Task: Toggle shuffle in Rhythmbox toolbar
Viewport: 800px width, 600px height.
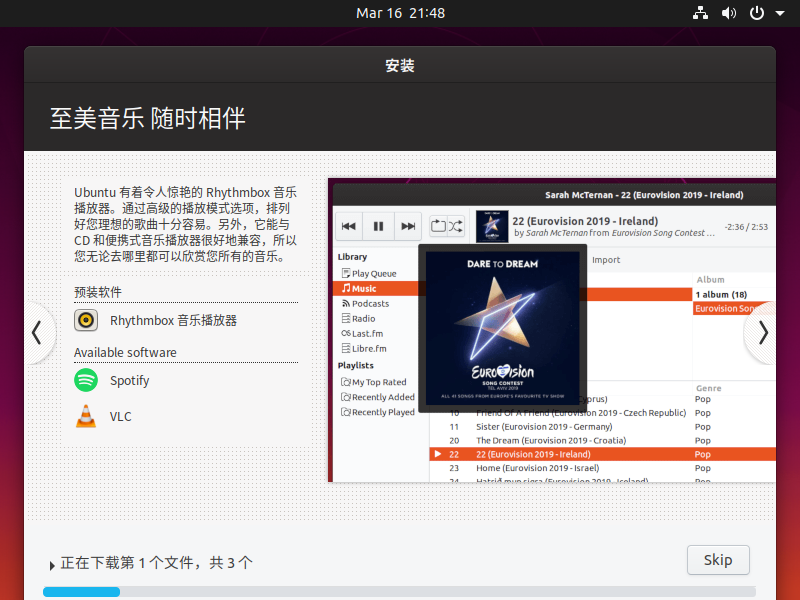Action: click(456, 226)
